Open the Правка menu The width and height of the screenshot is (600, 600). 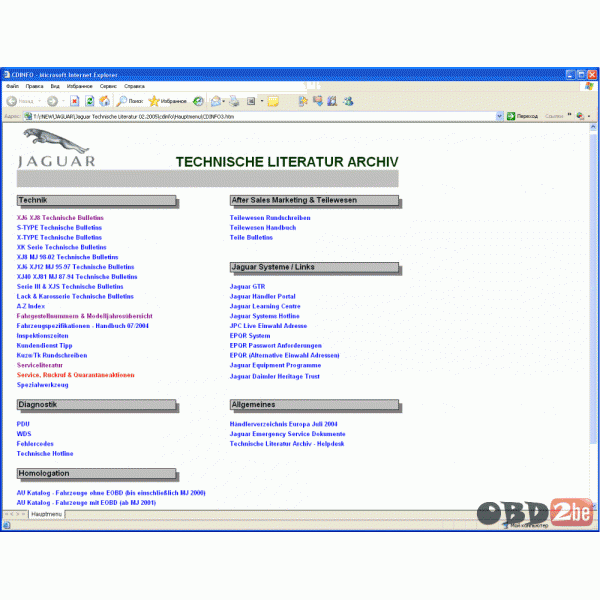click(x=34, y=86)
